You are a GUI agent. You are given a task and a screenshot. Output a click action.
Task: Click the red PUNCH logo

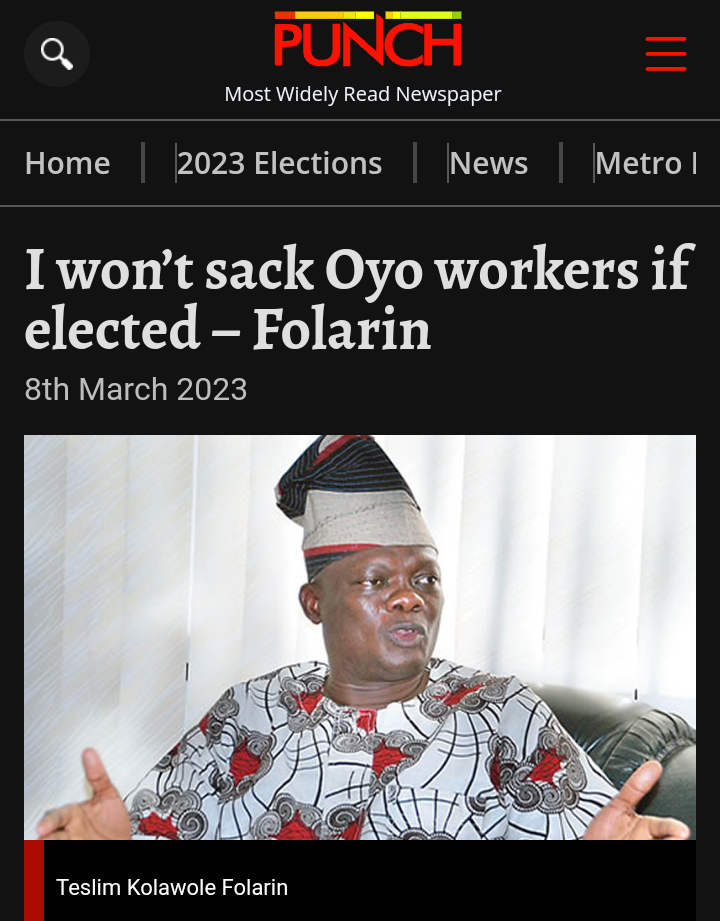click(x=368, y=43)
